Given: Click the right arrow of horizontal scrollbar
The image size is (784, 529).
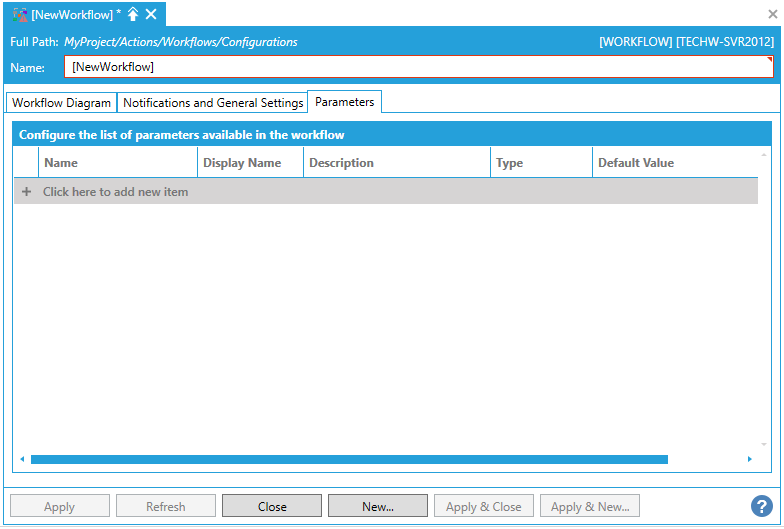Looking at the screenshot, I should (750, 459).
